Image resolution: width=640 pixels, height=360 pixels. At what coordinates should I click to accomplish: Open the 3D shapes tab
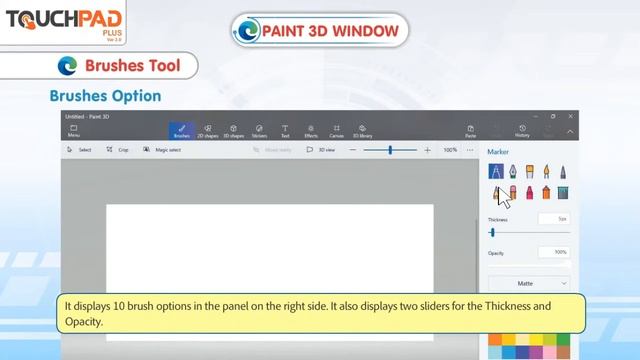pyautogui.click(x=233, y=131)
